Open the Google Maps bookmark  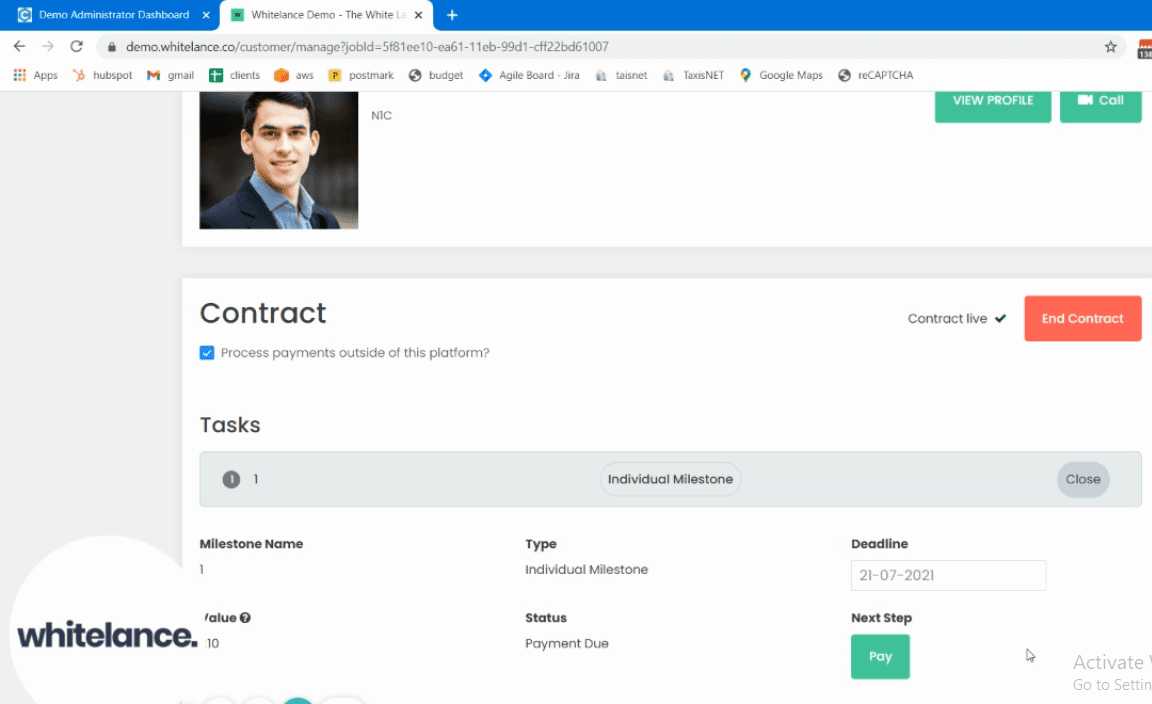(x=781, y=75)
